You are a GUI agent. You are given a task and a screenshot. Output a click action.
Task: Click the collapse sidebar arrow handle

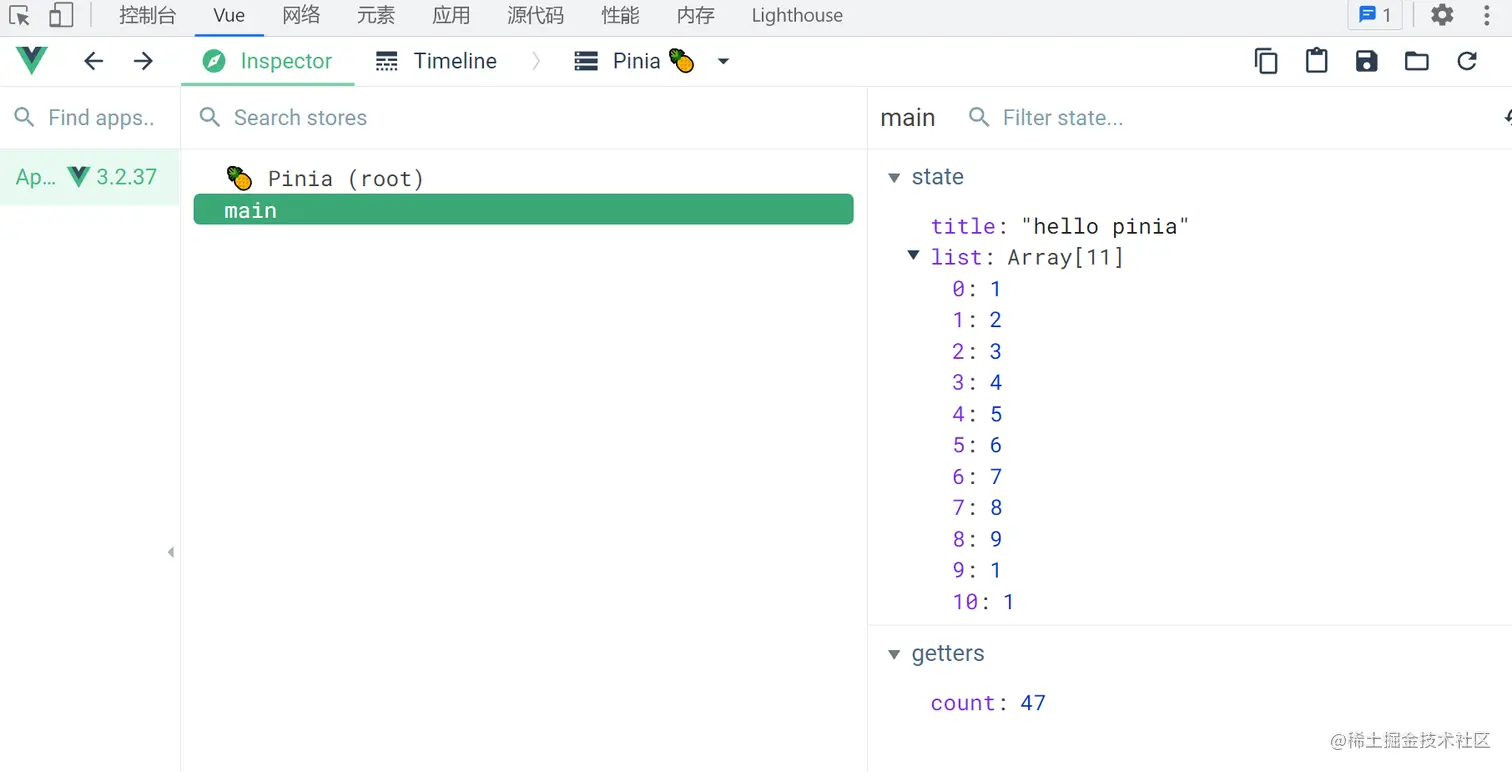pyautogui.click(x=171, y=552)
